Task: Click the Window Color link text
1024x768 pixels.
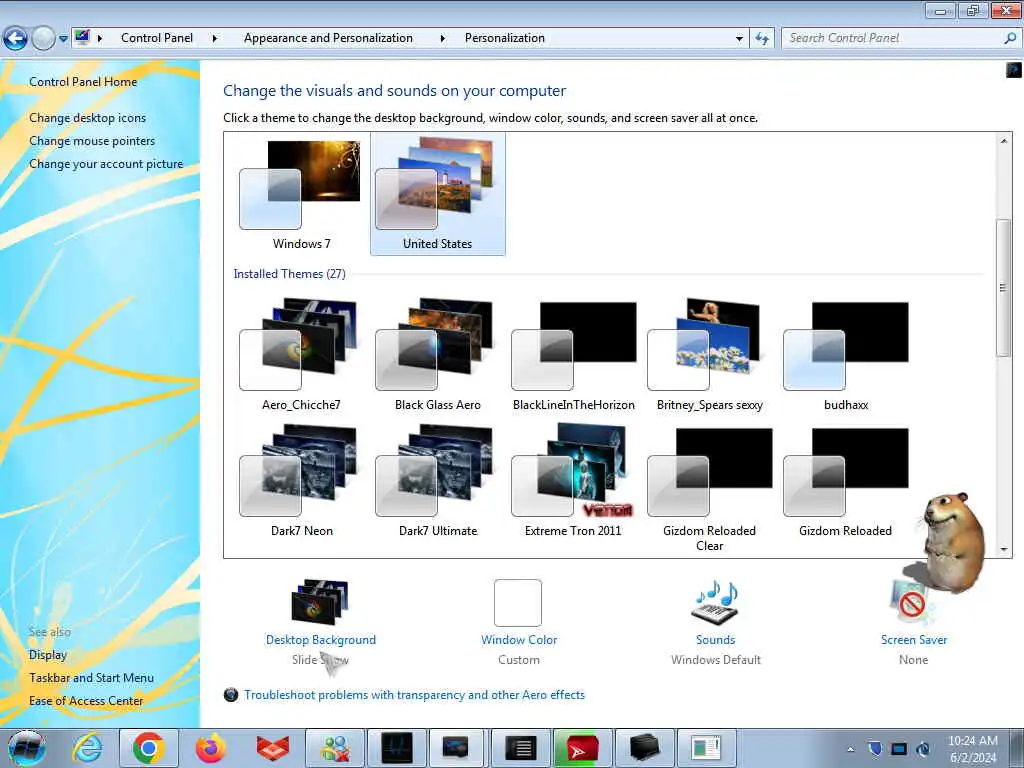Action: coord(519,640)
